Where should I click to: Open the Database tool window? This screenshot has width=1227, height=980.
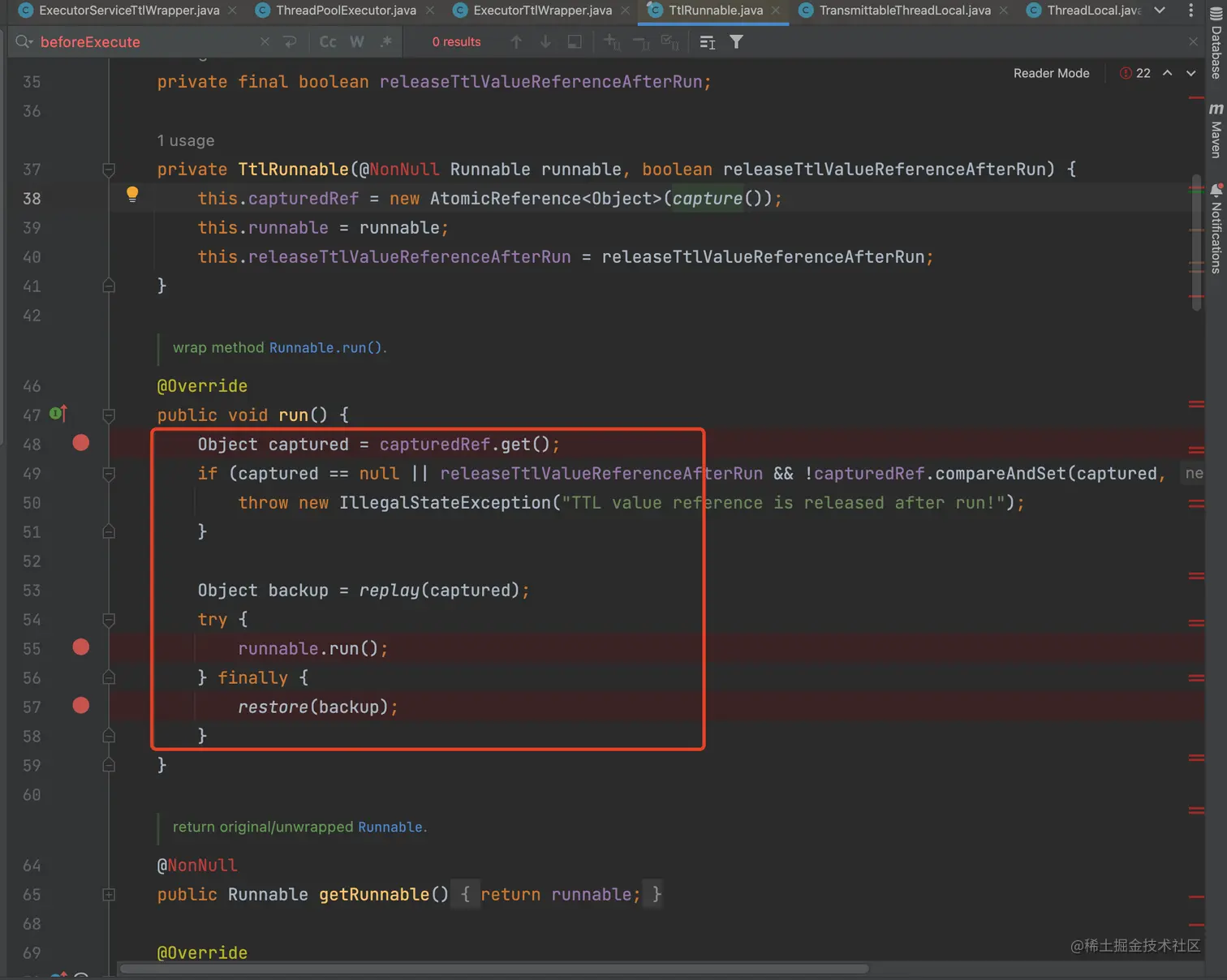coord(1216,42)
